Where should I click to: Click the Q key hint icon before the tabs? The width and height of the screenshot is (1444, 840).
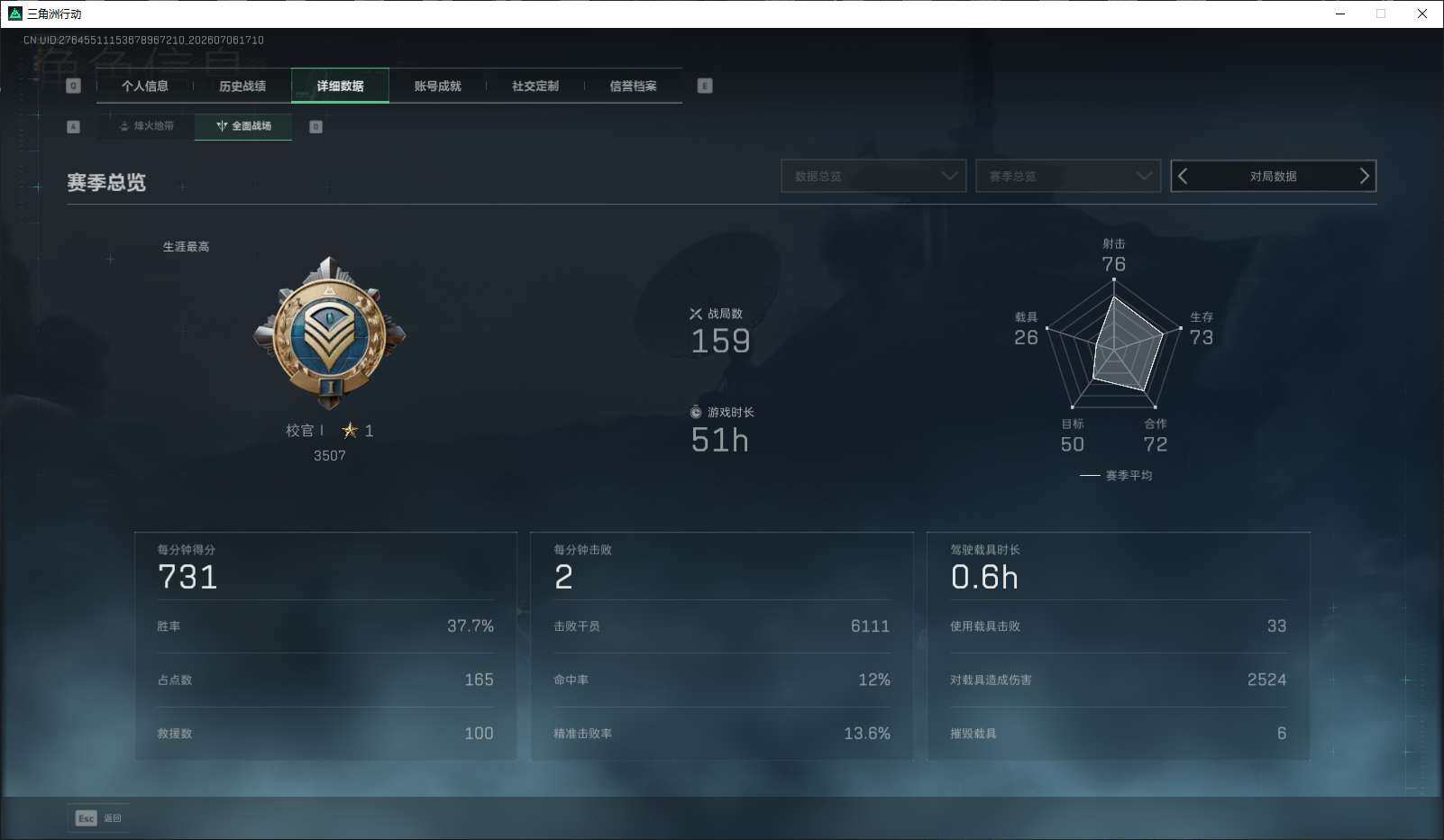pos(74,86)
